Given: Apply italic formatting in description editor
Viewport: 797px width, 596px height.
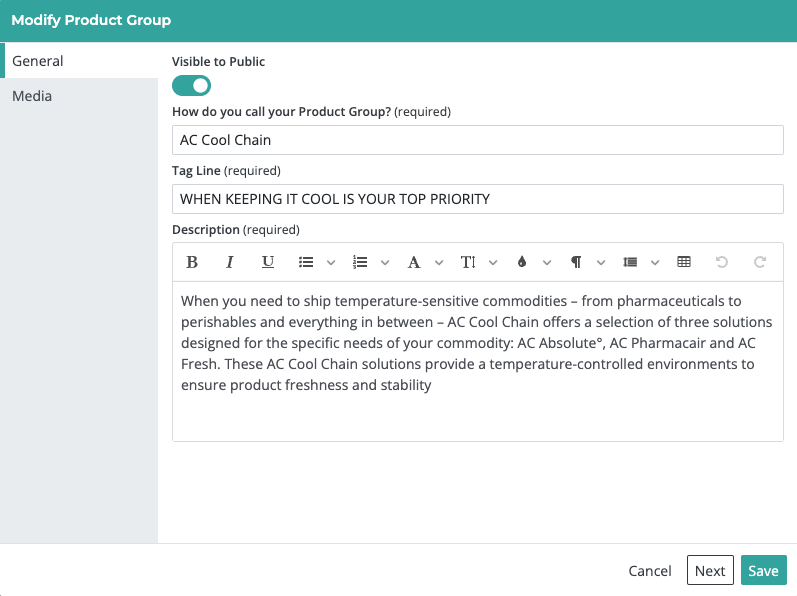Looking at the screenshot, I should pos(230,262).
